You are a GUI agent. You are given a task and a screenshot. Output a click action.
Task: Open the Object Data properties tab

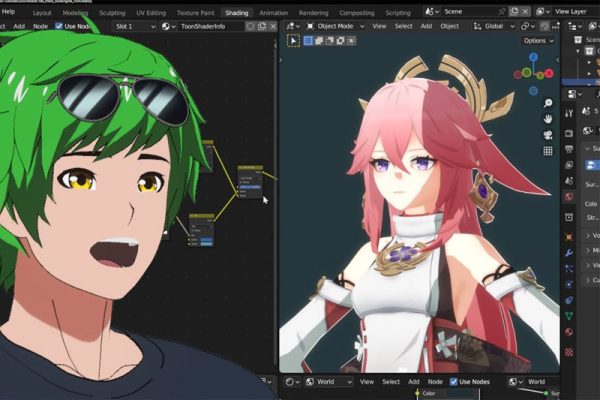click(x=569, y=316)
